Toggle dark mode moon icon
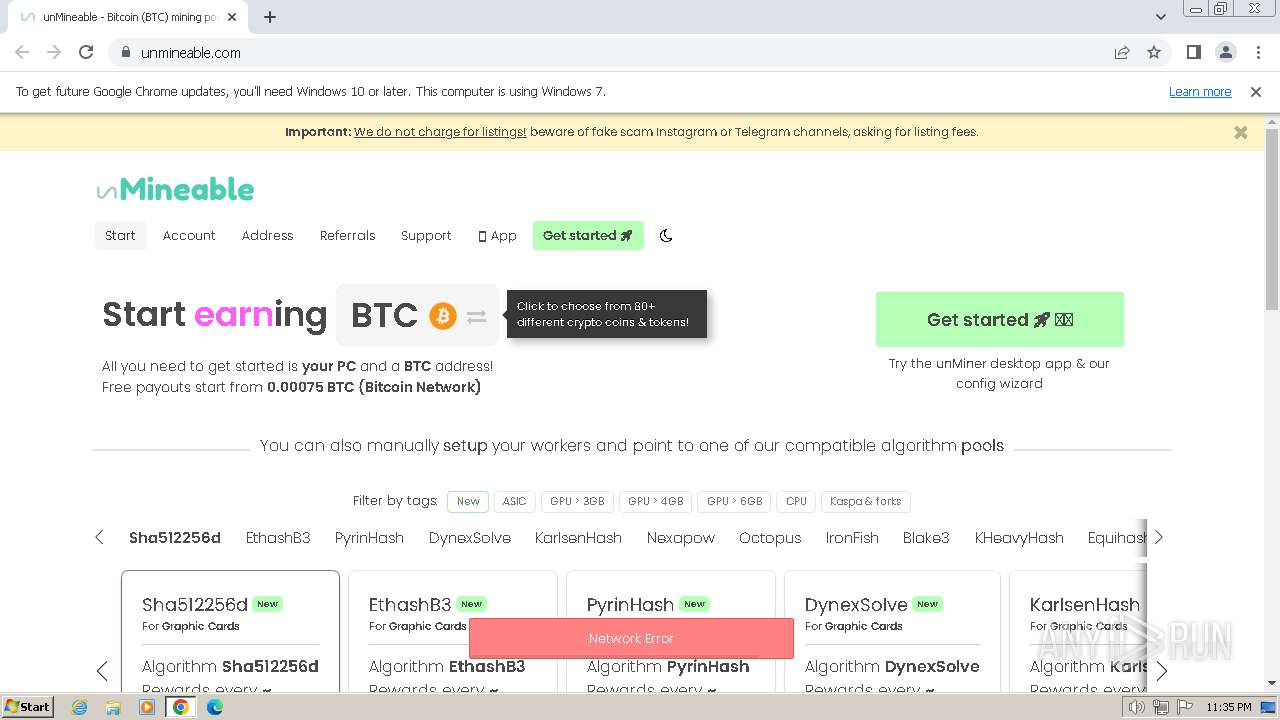This screenshot has width=1280, height=720. click(x=666, y=236)
